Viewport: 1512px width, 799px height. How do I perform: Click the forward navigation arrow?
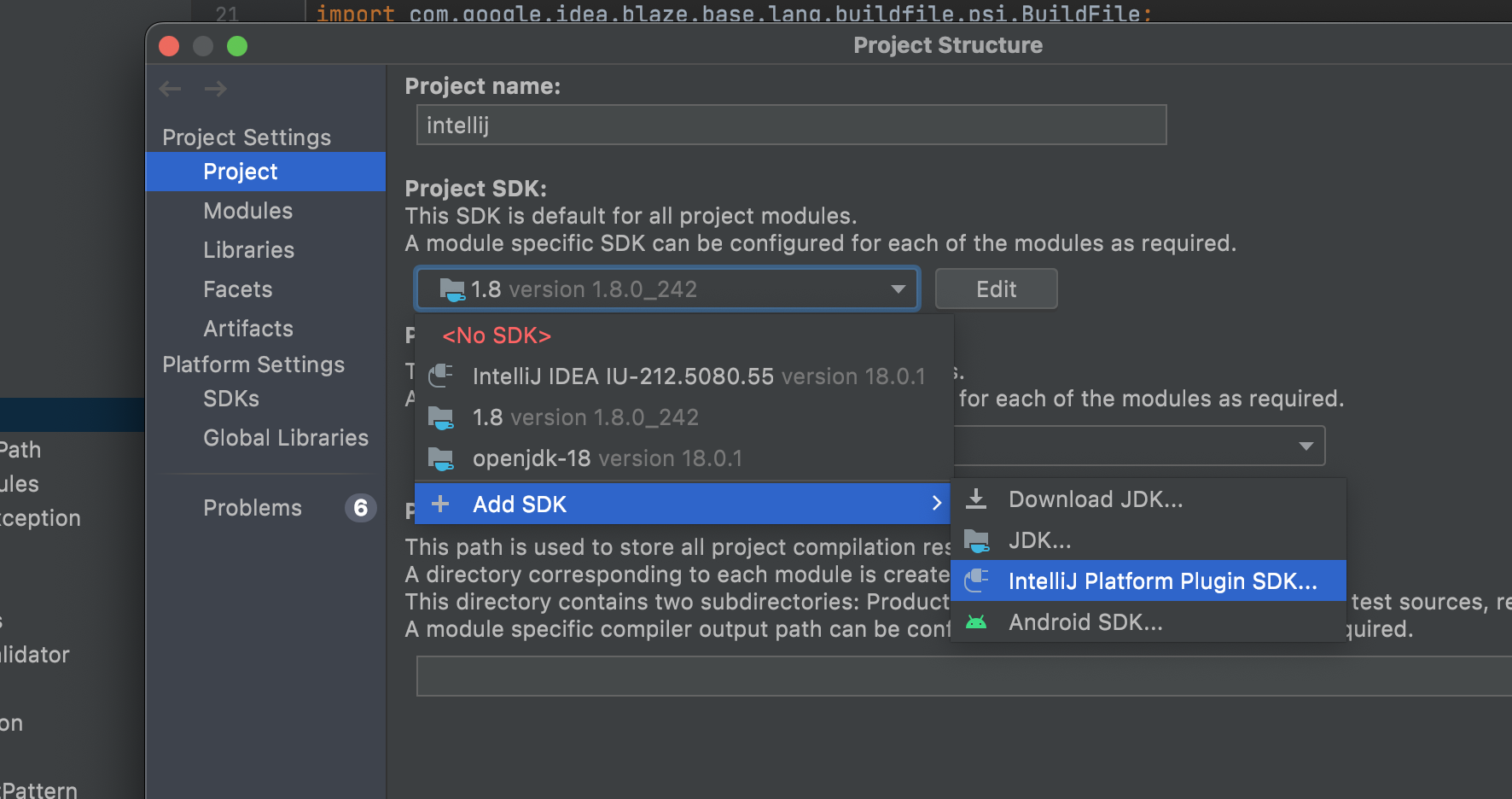click(x=216, y=89)
